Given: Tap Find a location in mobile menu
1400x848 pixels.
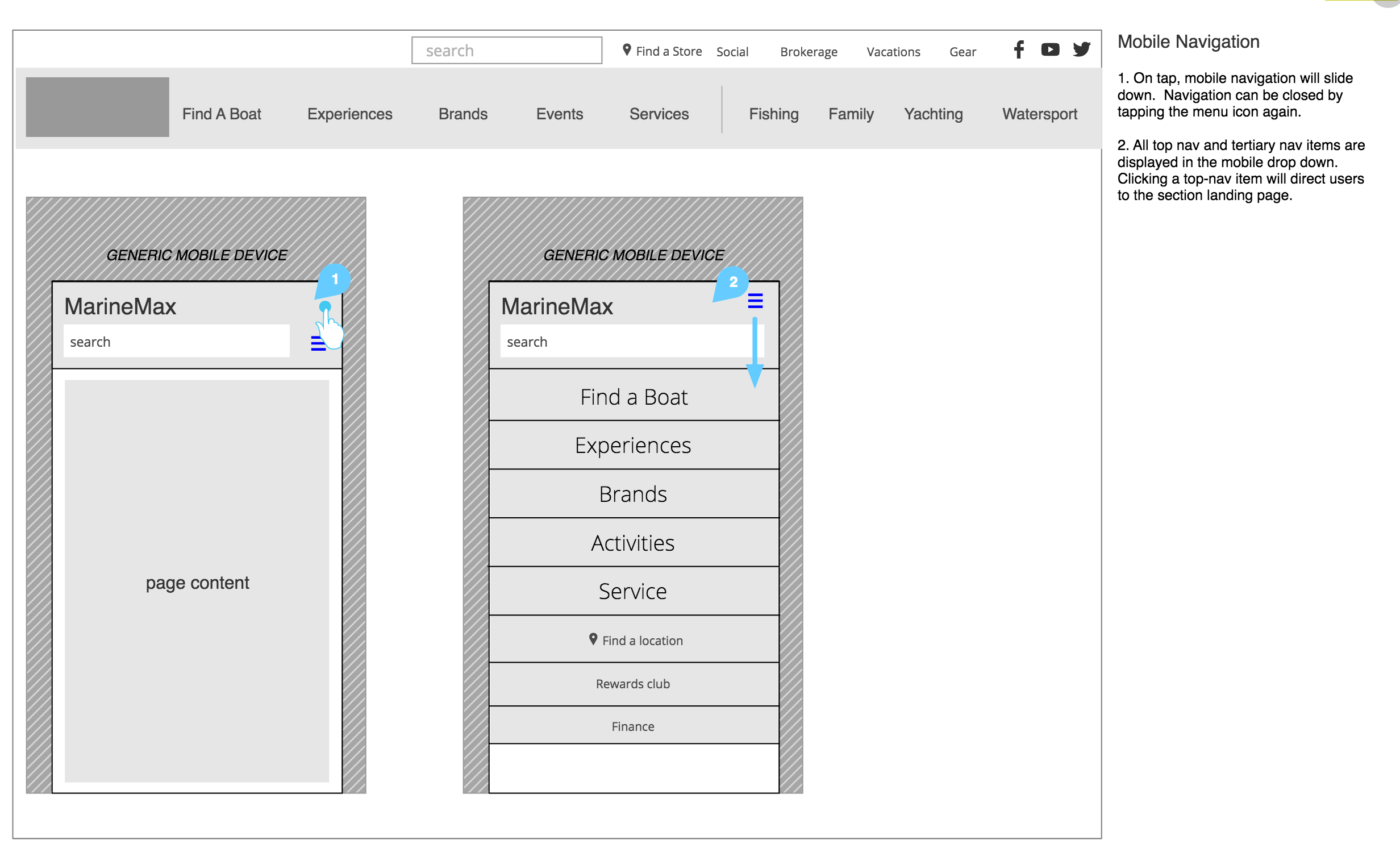Looking at the screenshot, I should coord(636,641).
